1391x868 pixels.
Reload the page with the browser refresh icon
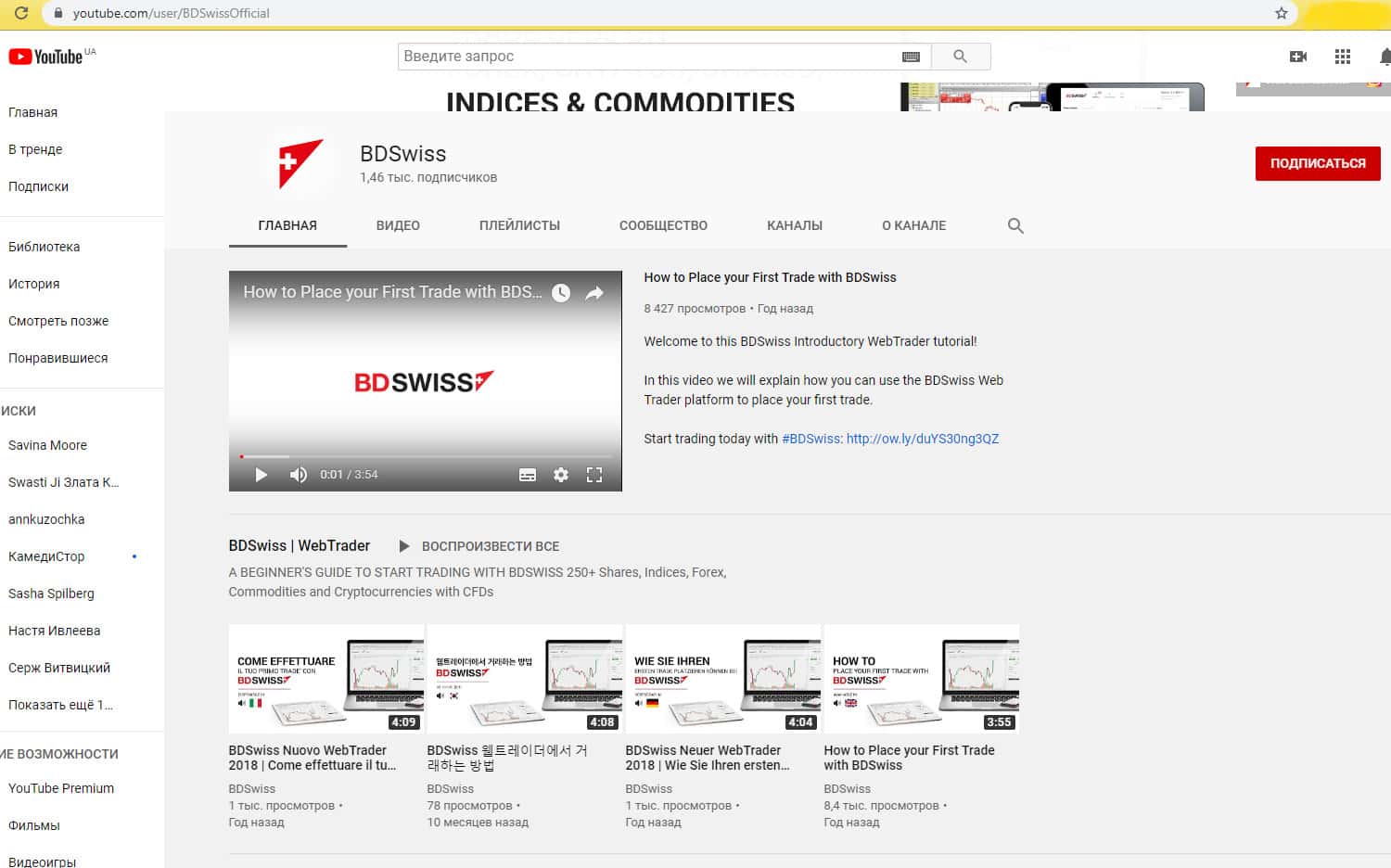click(20, 13)
